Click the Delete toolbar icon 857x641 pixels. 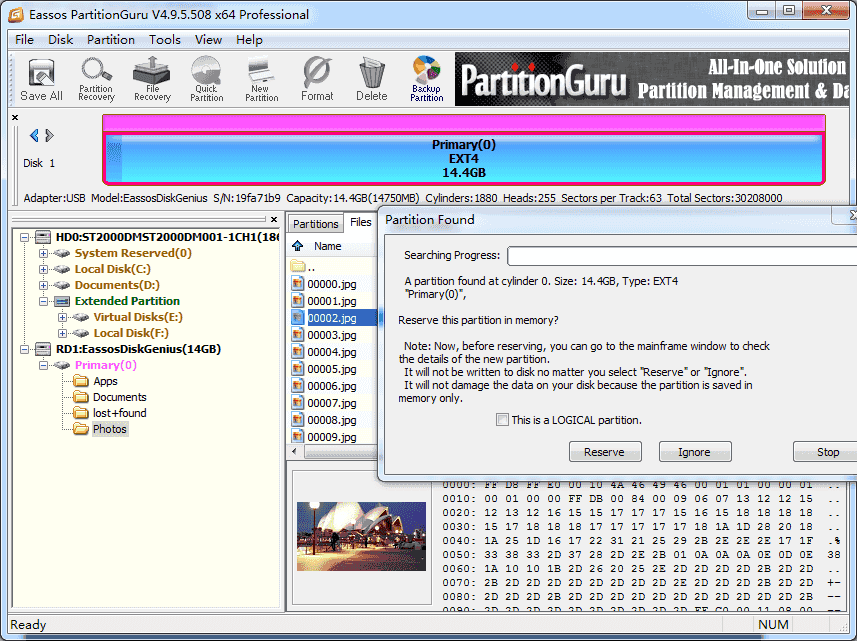click(372, 80)
